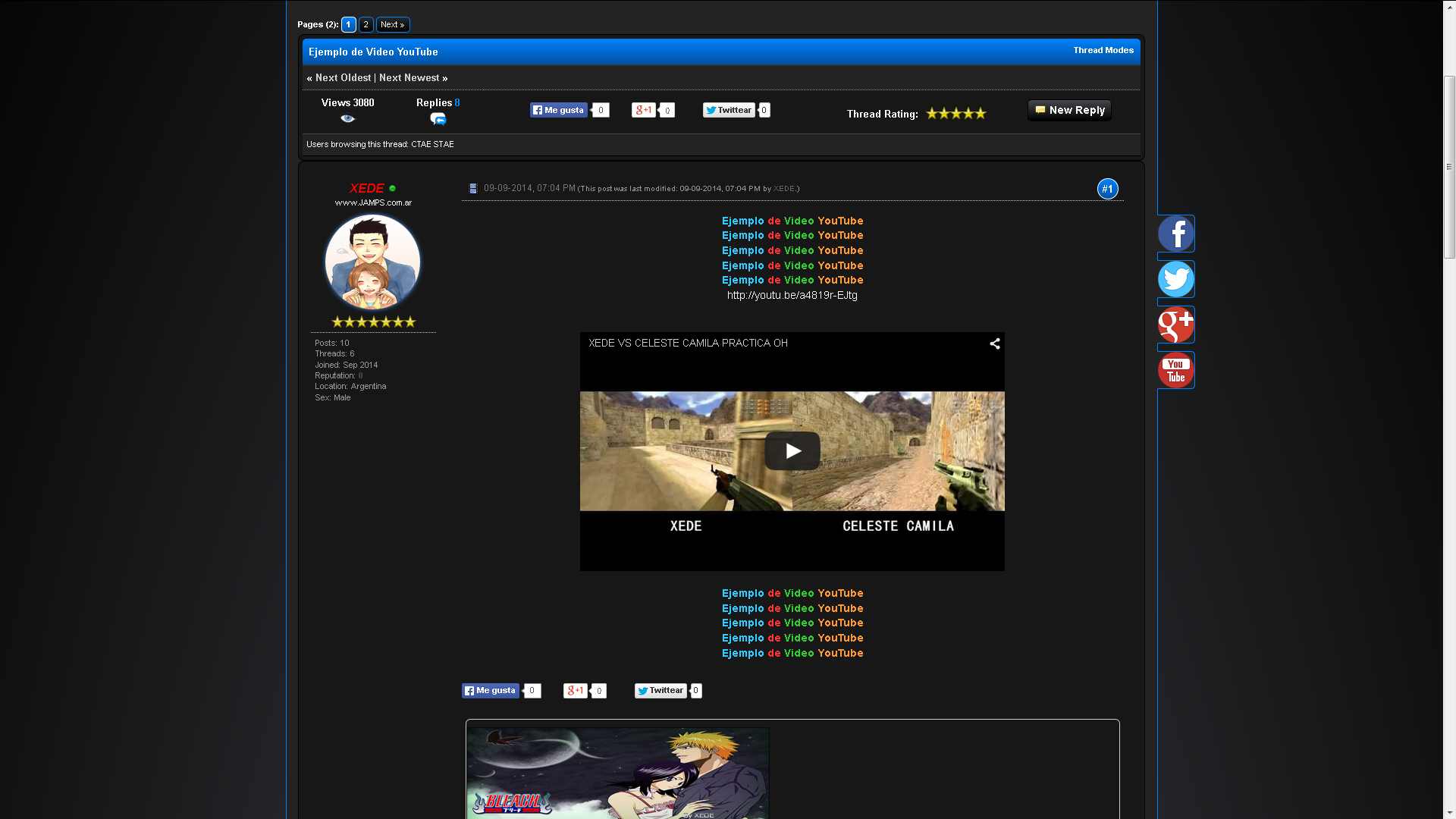Click the views eye icon
The image size is (1456, 819).
[x=347, y=118]
